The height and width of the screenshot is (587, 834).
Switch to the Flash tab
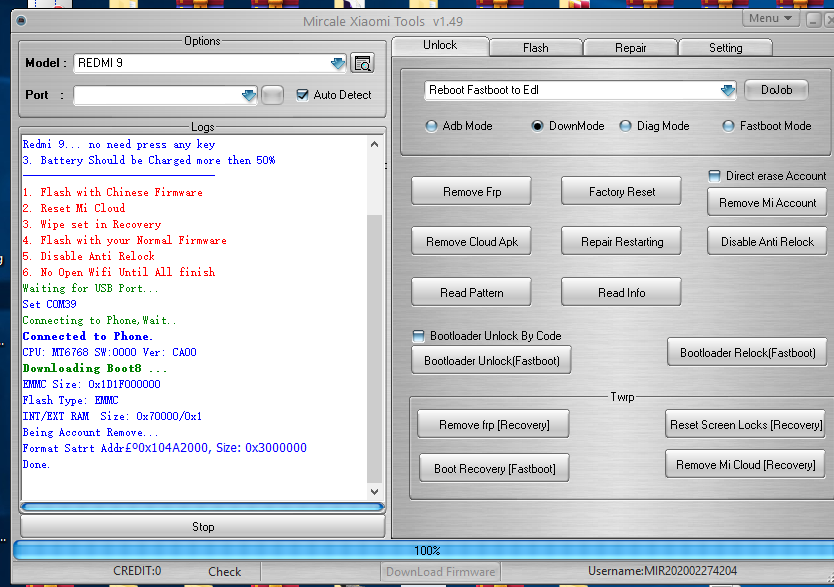pos(535,48)
